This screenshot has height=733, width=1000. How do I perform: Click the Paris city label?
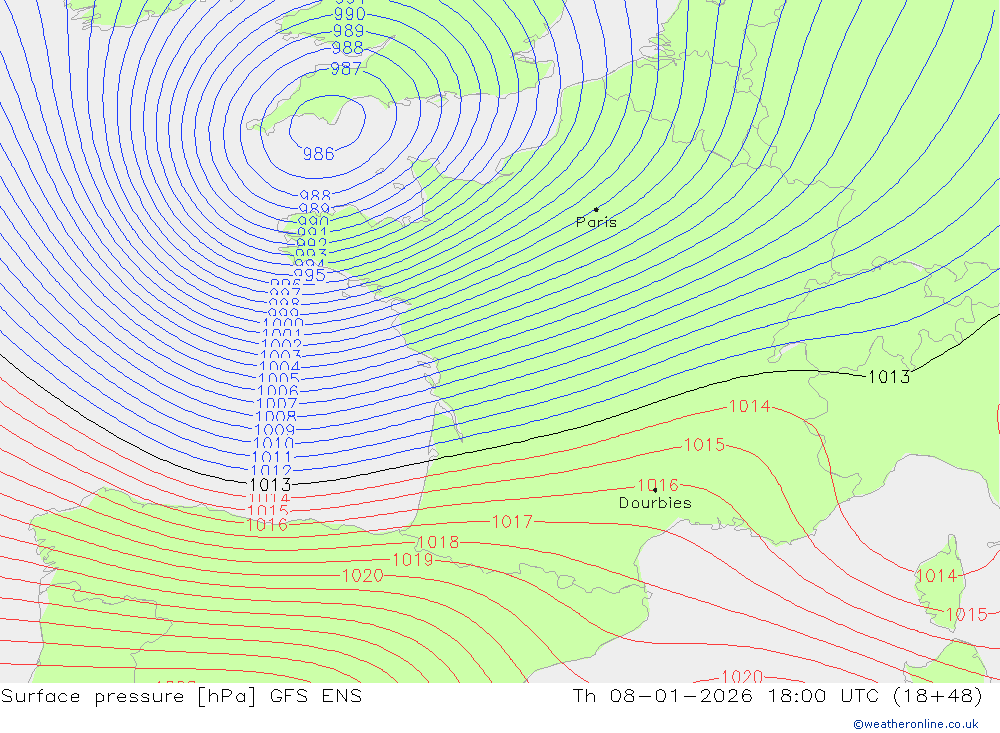coord(596,222)
